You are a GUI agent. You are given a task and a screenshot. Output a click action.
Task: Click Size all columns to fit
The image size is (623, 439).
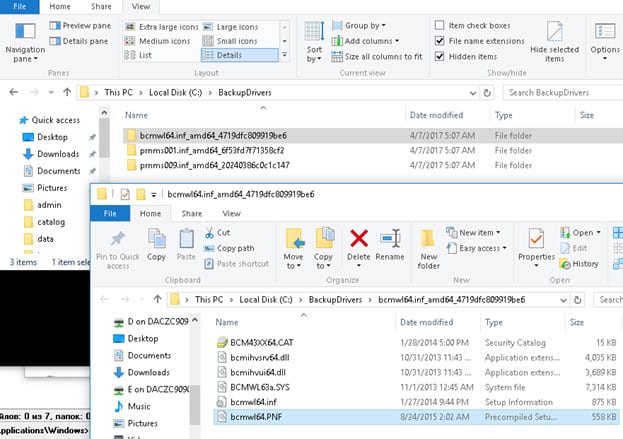point(377,57)
